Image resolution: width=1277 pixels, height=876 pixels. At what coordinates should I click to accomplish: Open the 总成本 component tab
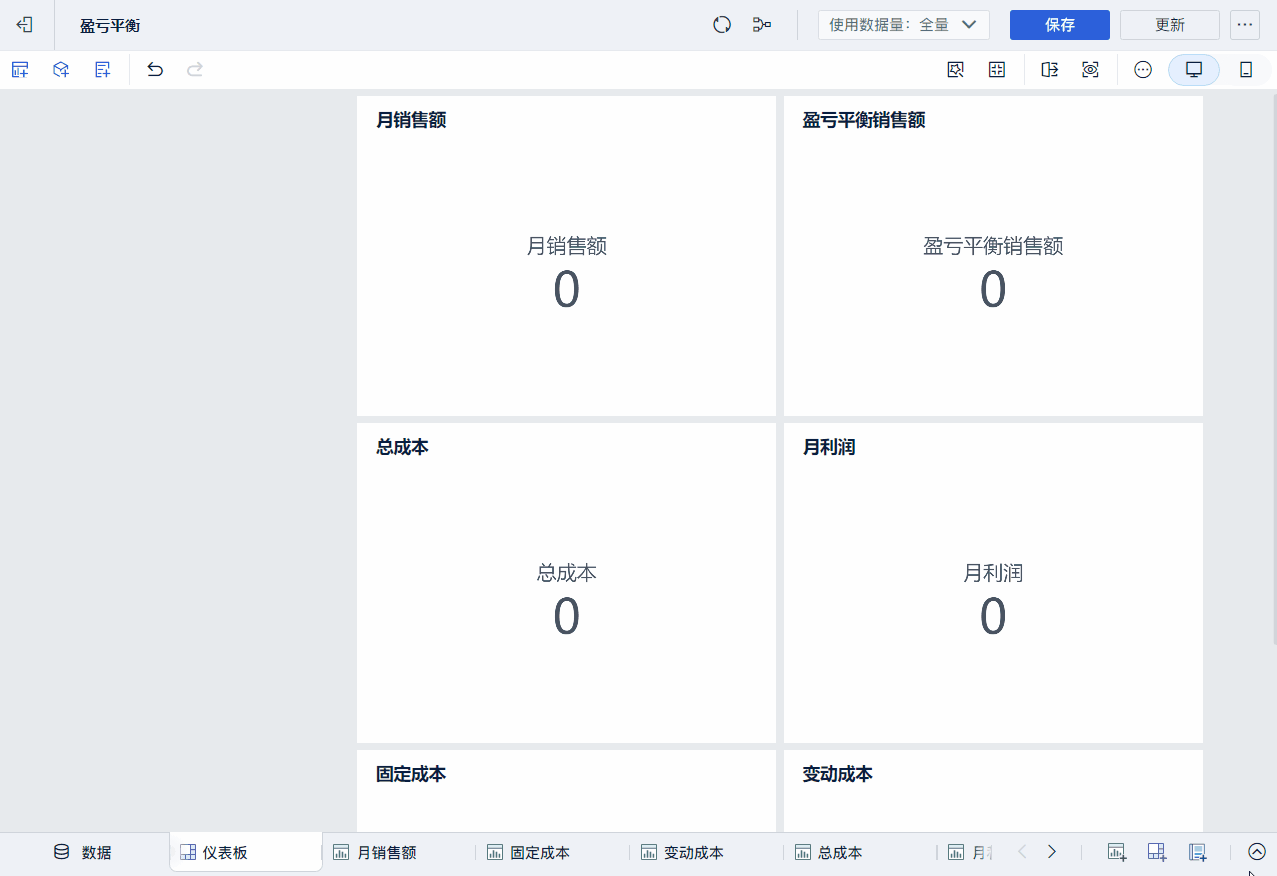(x=829, y=853)
